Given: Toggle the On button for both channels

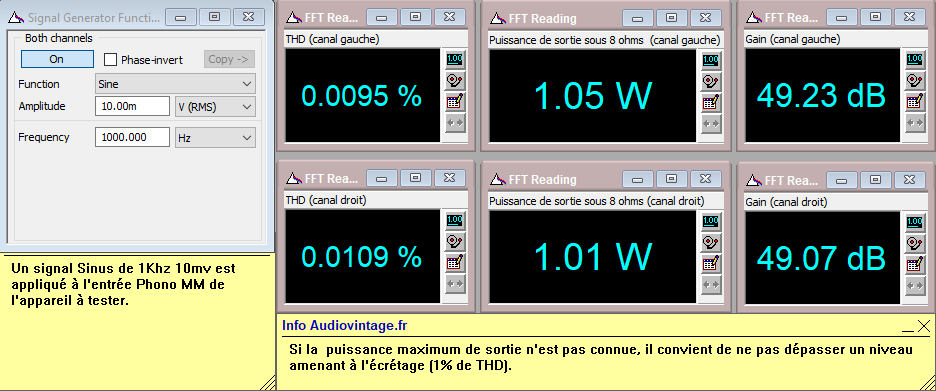Looking at the screenshot, I should 57,59.
